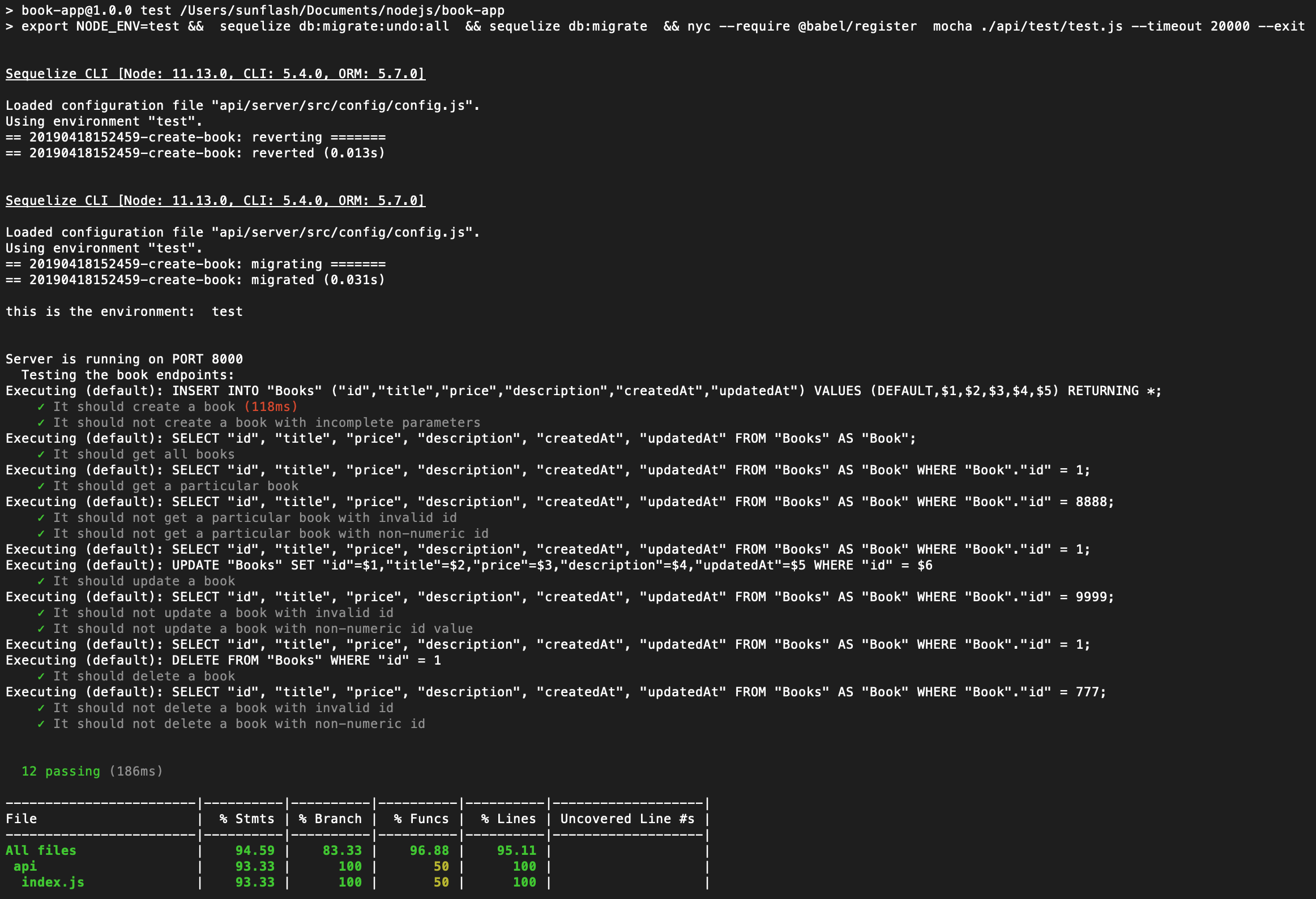Screen dimensions: 1316x899
Task: Click the '12 passing' summary text
Action: point(61,772)
